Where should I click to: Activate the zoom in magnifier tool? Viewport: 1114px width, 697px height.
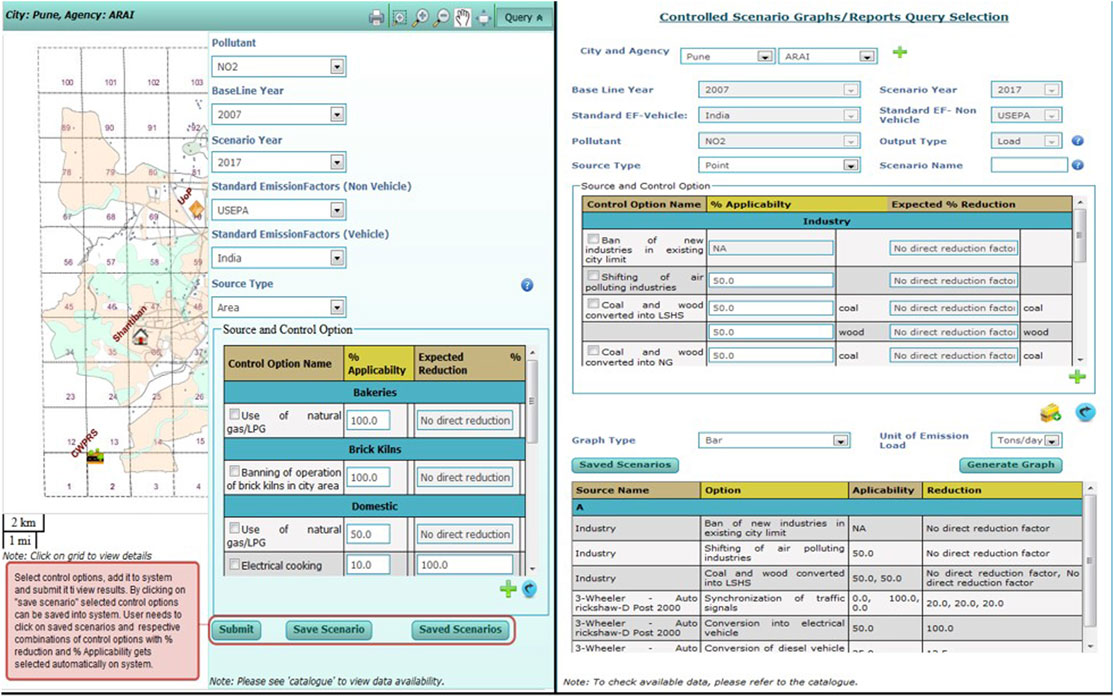click(x=421, y=18)
